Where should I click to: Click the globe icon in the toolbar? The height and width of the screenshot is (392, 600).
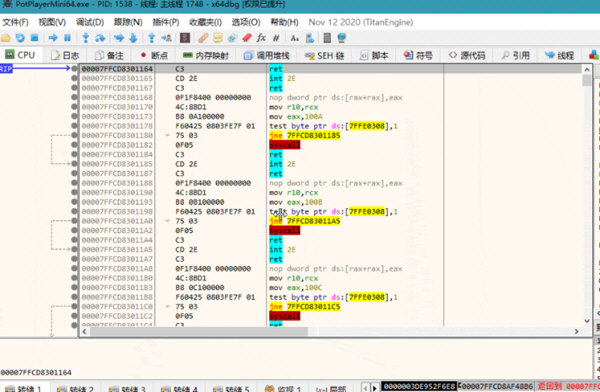click(342, 38)
